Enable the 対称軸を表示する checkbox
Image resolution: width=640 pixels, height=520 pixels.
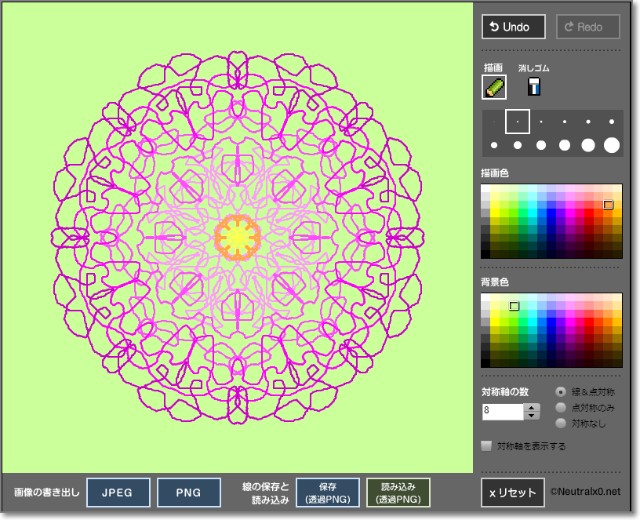487,446
